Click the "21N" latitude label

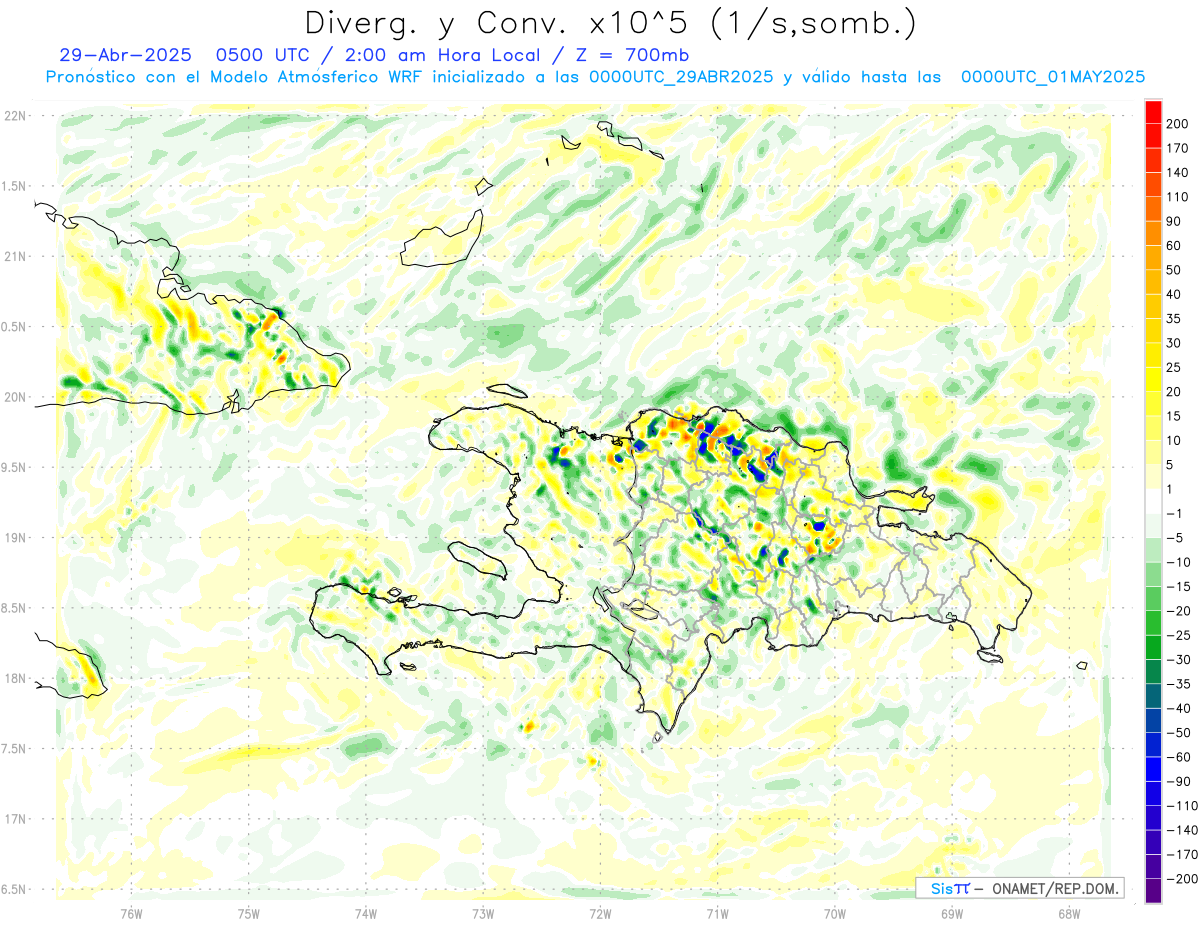15,256
